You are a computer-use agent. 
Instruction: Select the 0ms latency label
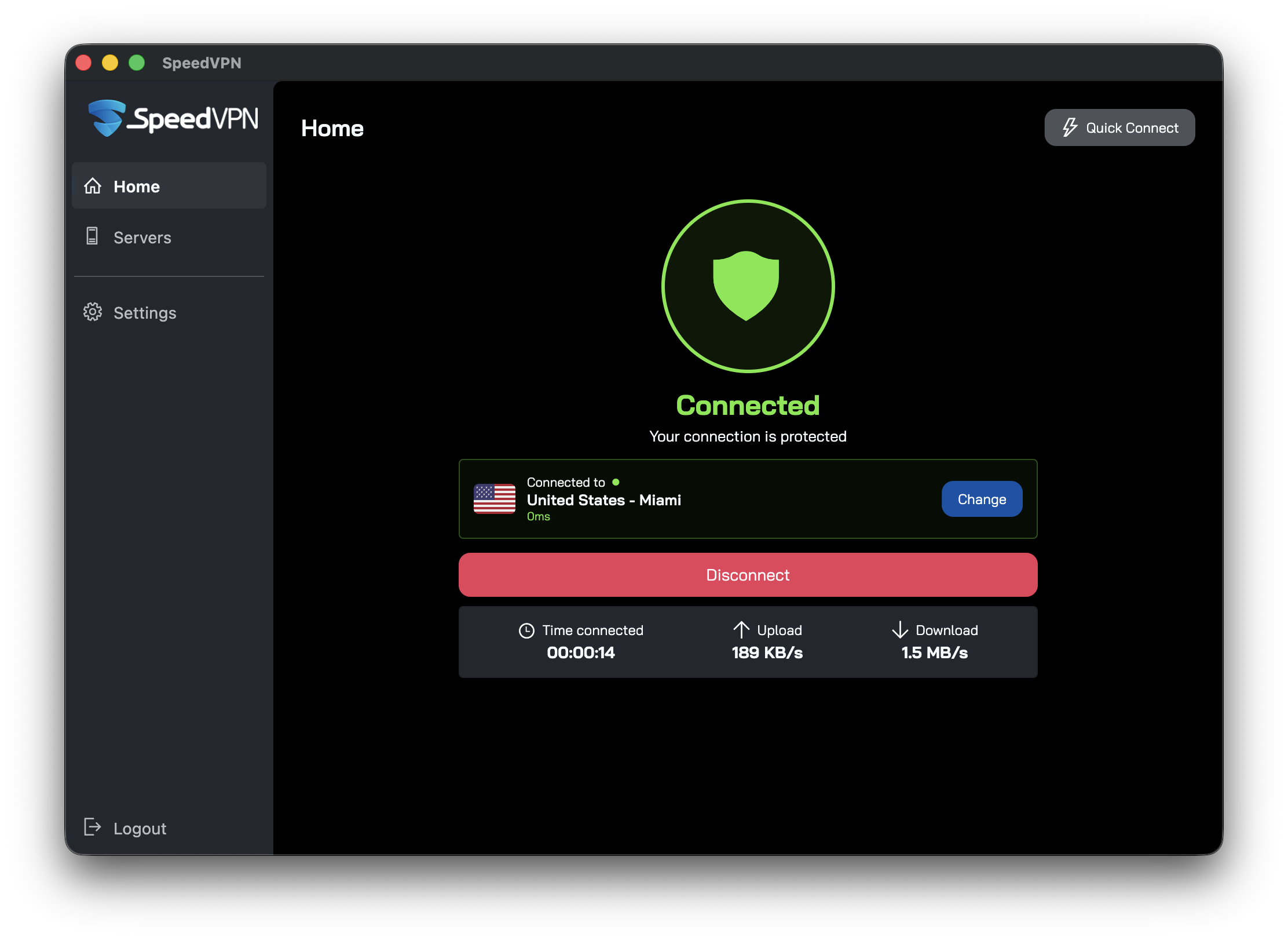click(x=538, y=516)
